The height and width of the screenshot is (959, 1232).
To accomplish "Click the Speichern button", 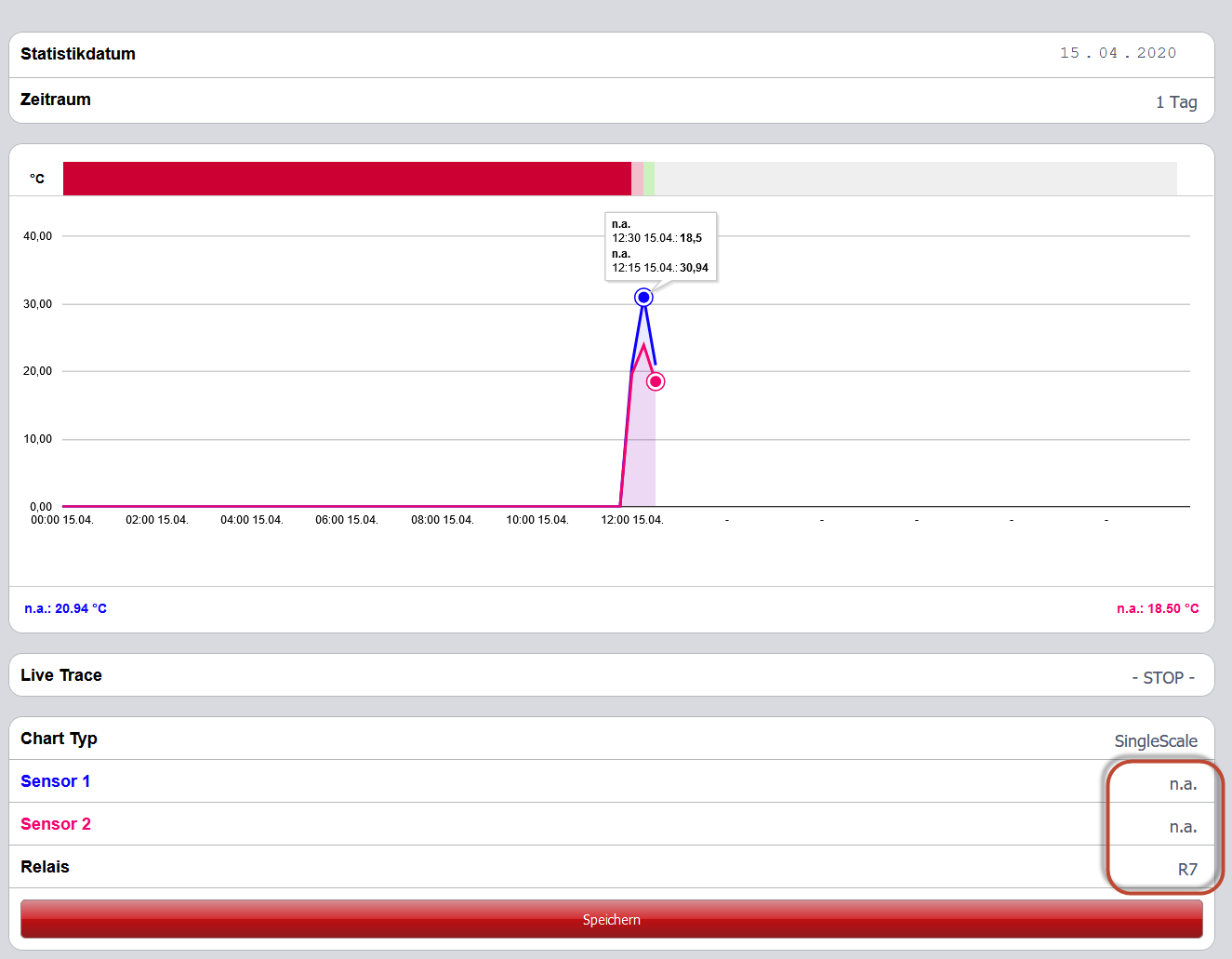I will click(611, 919).
